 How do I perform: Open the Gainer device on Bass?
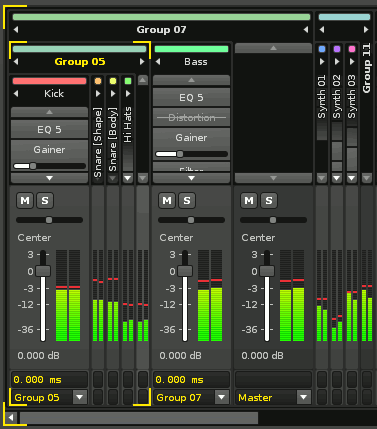click(191, 138)
